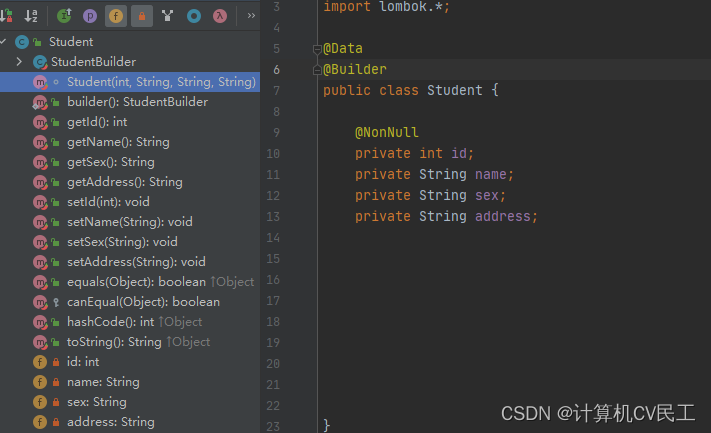Select setName(String): void method
Viewport: 711px width, 433px height.
click(130, 222)
